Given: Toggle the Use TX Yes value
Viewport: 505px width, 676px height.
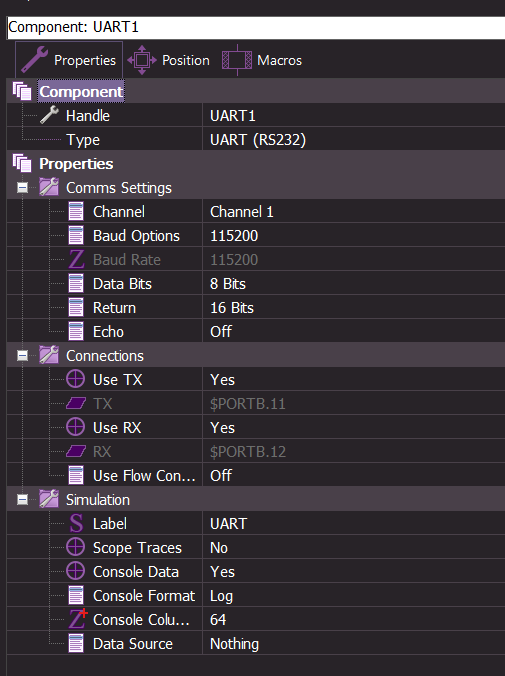Looking at the screenshot, I should pos(353,380).
